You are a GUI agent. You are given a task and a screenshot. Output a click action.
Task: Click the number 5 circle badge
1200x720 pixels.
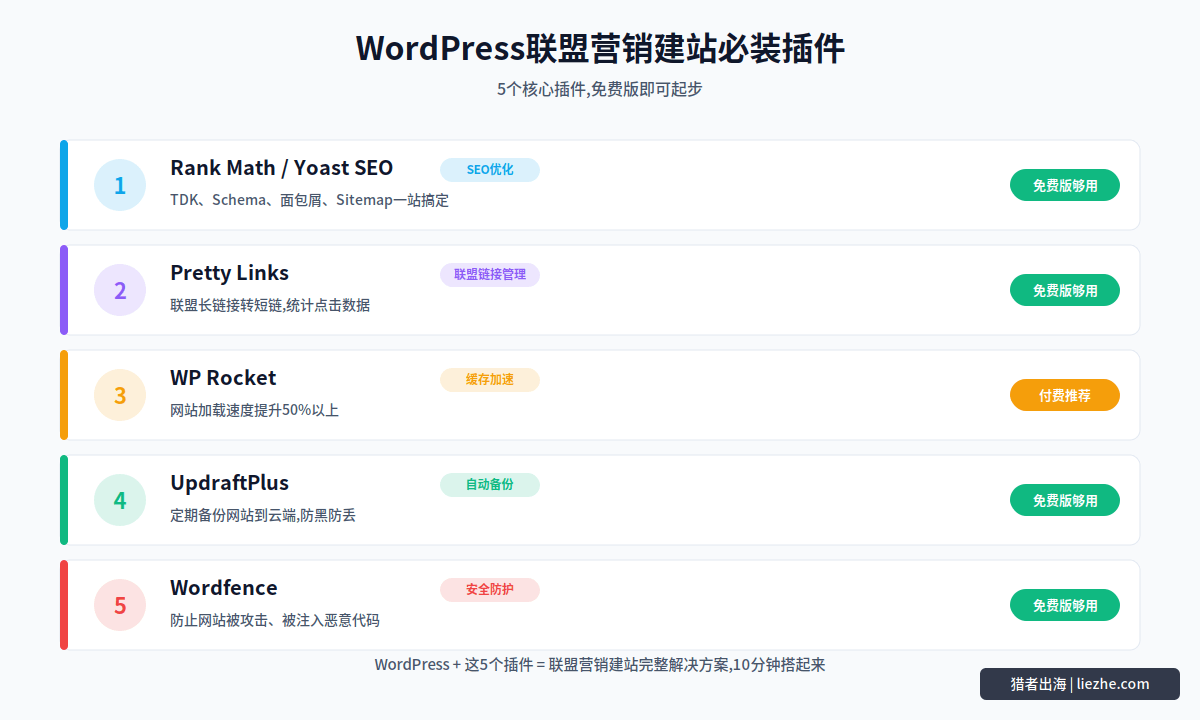(120, 605)
